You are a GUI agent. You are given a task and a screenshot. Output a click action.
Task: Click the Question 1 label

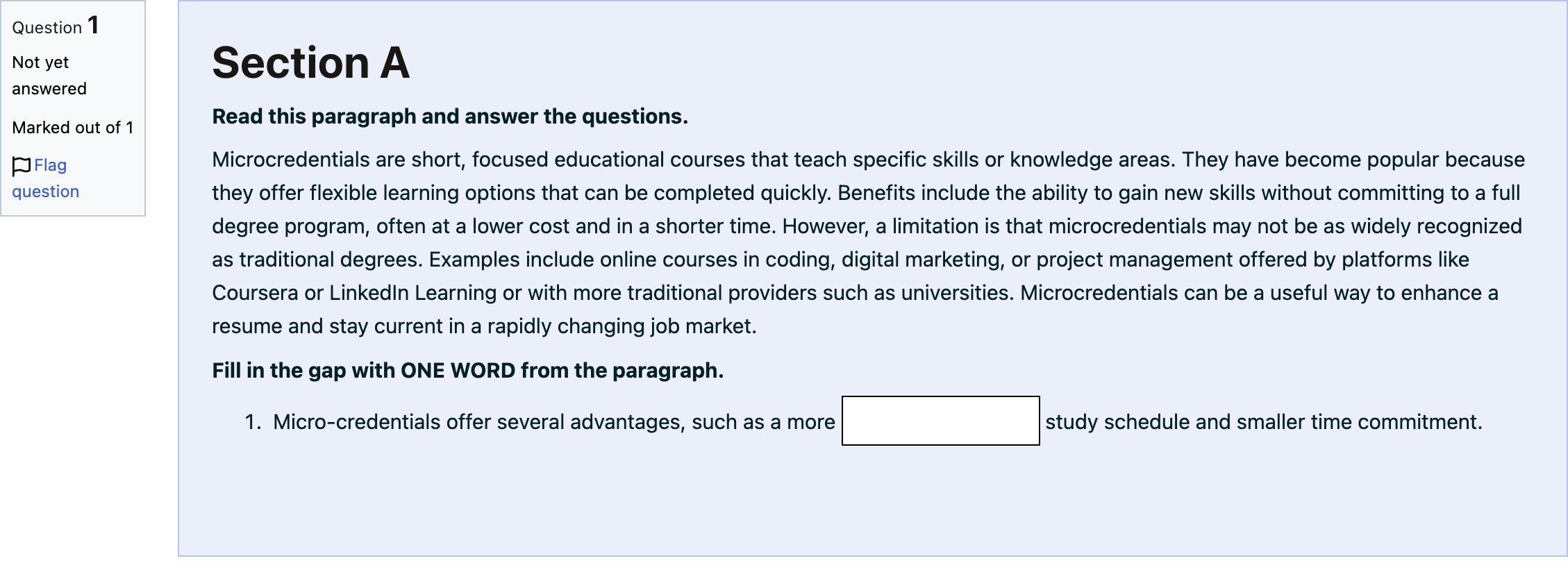tap(56, 26)
